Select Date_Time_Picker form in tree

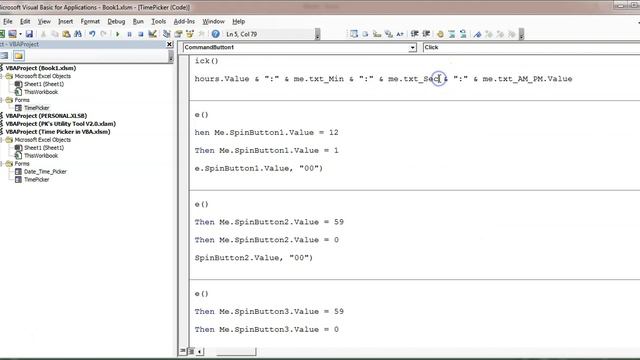click(45, 172)
